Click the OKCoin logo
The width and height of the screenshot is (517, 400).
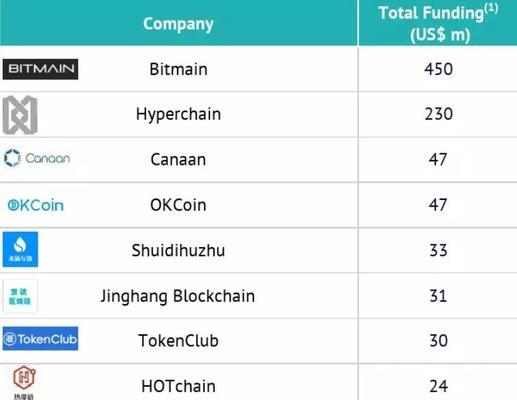point(36,205)
